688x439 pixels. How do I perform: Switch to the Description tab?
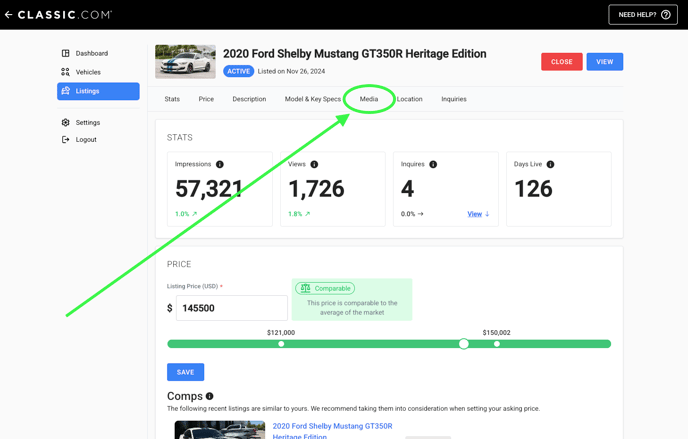point(249,99)
